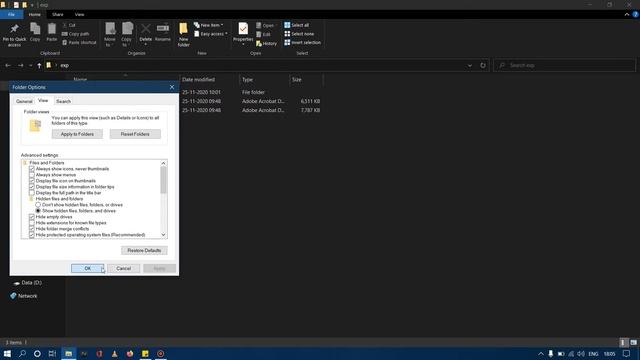Viewport: 640px width, 360px height.
Task: Show hidden system tray icons
Action: click(541, 353)
